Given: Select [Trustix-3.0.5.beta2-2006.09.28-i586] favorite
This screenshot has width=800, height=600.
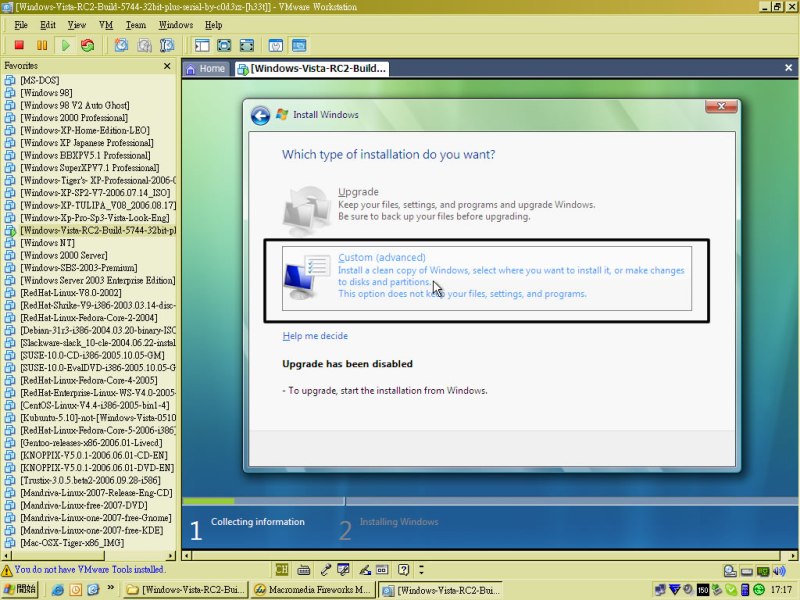Looking at the screenshot, I should 90,480.
